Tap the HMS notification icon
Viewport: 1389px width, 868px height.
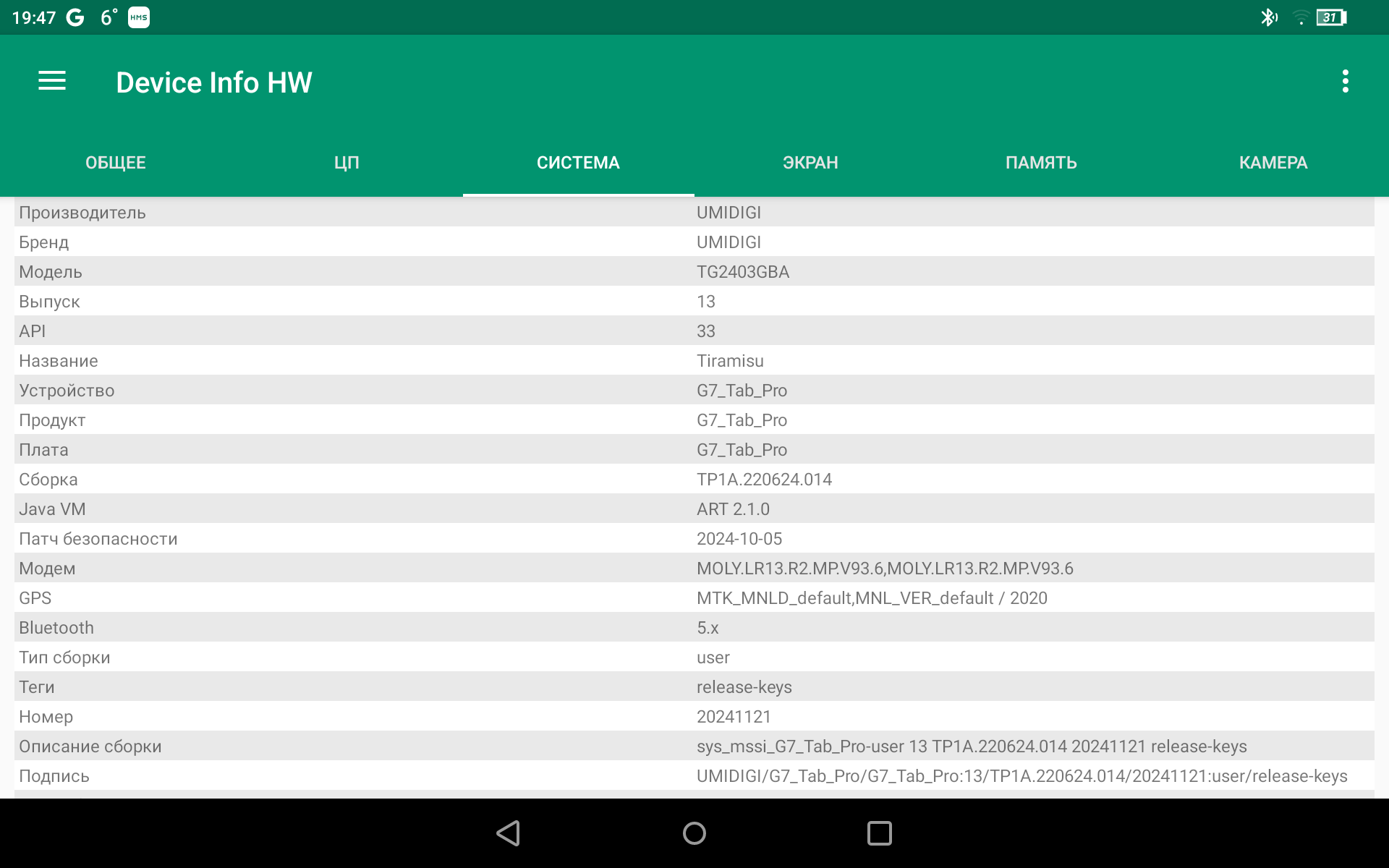coord(139,17)
